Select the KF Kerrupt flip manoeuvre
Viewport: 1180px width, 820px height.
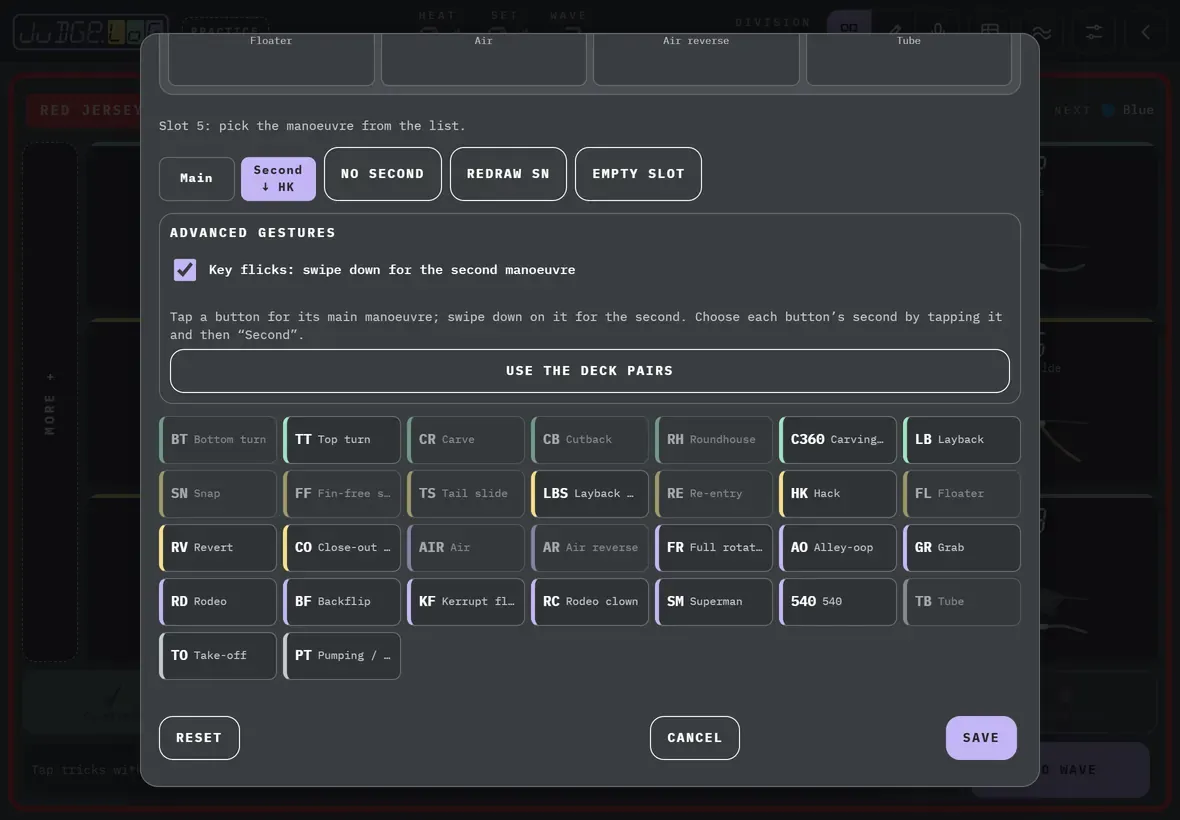point(466,602)
